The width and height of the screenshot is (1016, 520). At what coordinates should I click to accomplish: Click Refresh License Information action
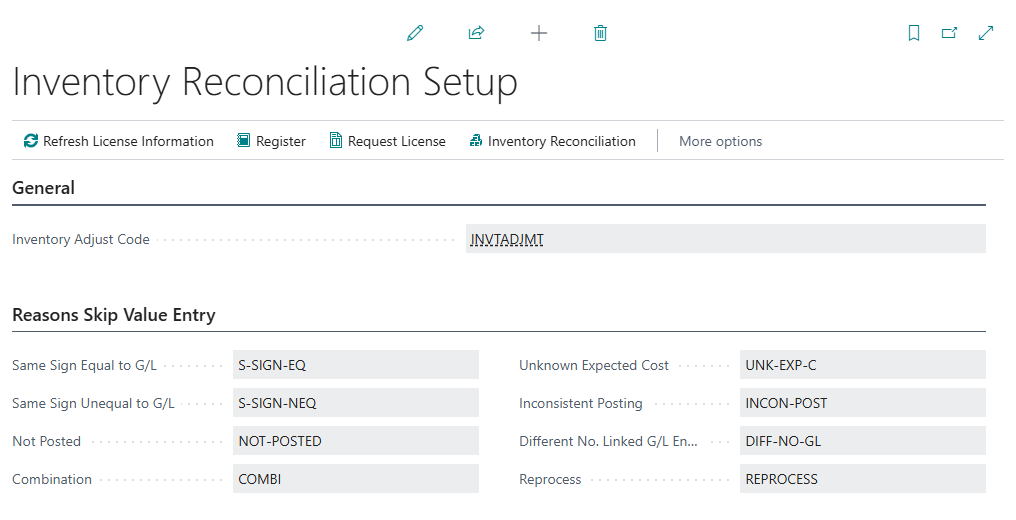click(x=119, y=141)
